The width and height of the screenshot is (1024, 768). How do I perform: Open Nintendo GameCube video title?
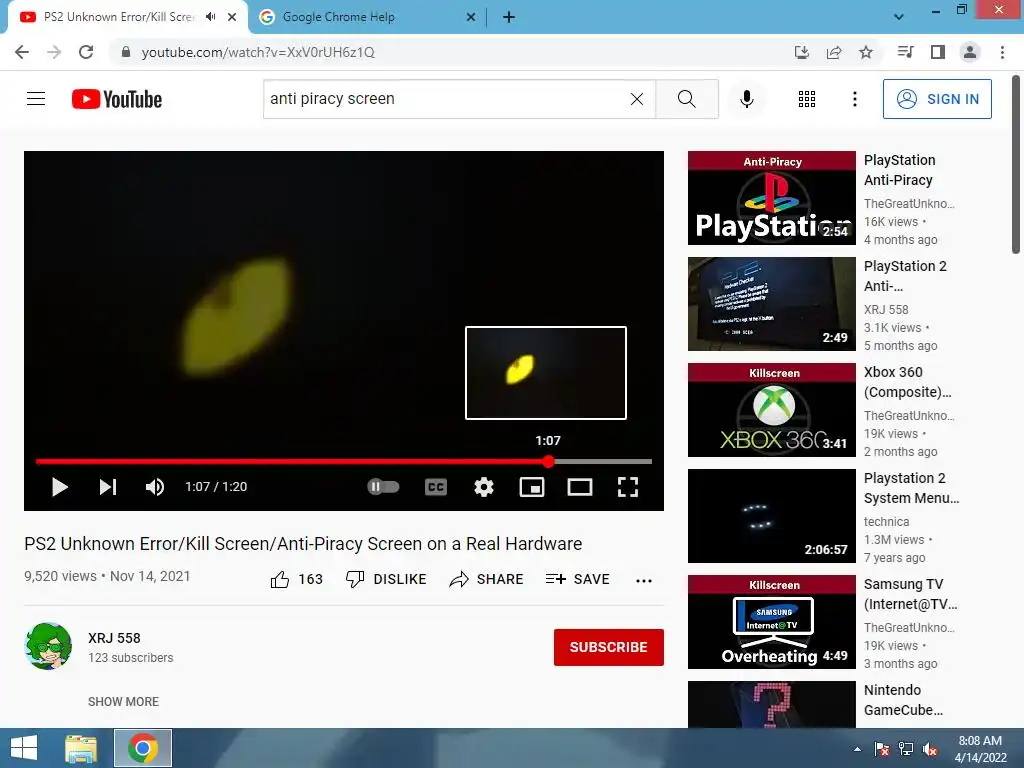(x=903, y=700)
